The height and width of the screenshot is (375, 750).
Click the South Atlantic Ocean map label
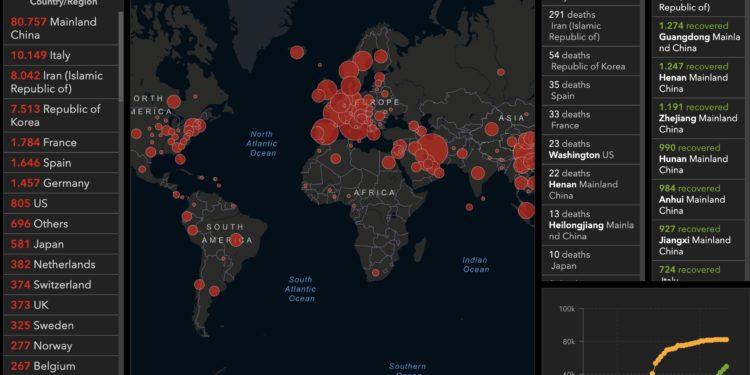pyautogui.click(x=301, y=289)
